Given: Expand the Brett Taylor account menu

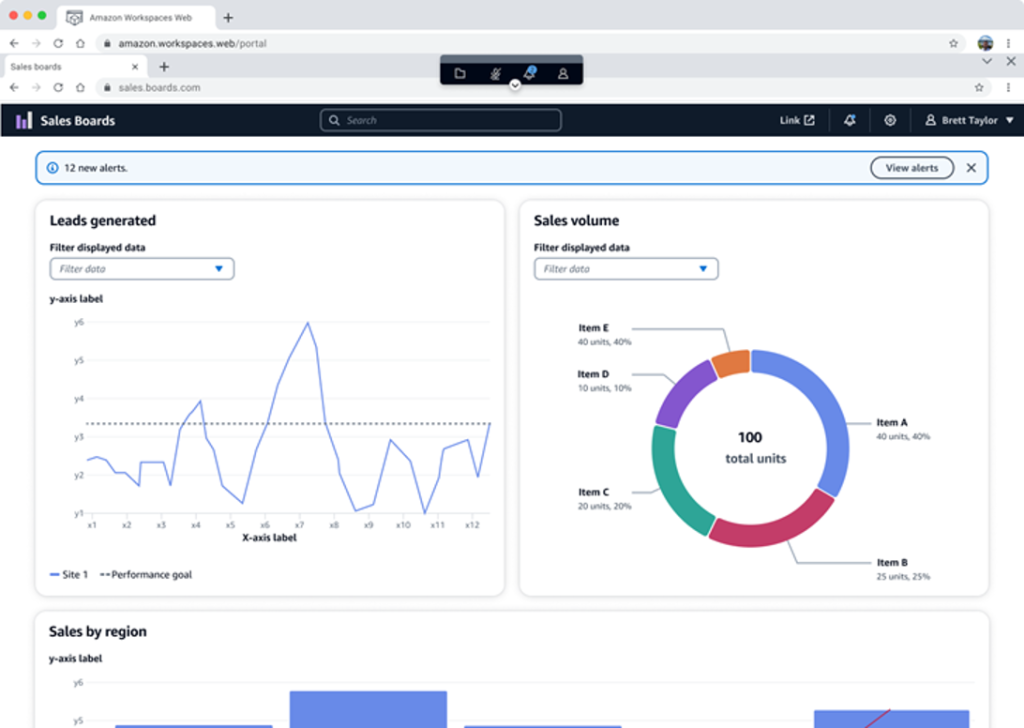Looking at the screenshot, I should point(969,120).
